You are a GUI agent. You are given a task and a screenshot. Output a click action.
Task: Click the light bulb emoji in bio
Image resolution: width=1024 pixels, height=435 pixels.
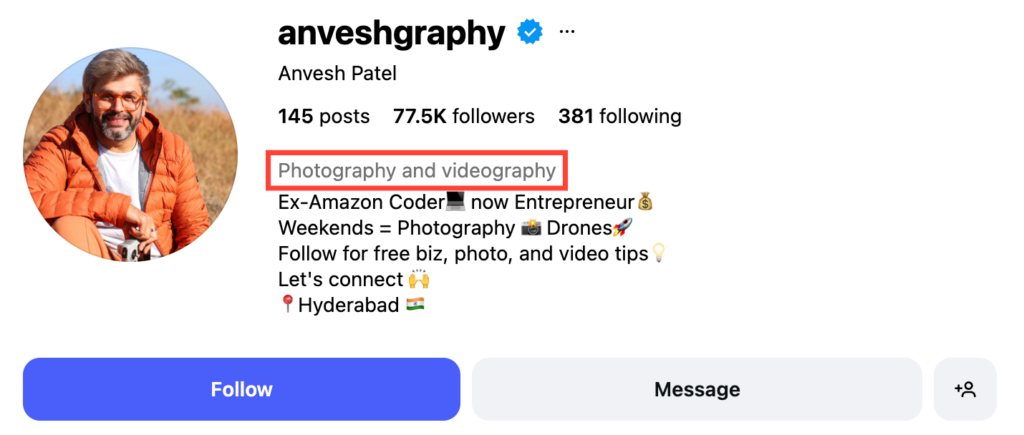pos(658,254)
